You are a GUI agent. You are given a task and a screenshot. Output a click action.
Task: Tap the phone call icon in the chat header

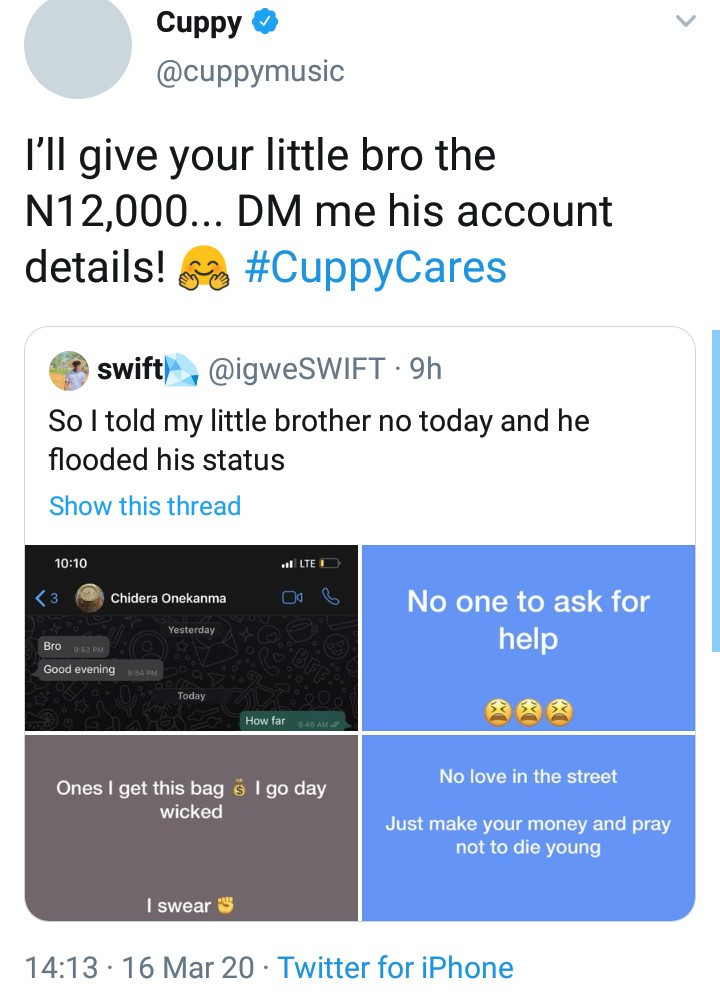pyautogui.click(x=330, y=597)
